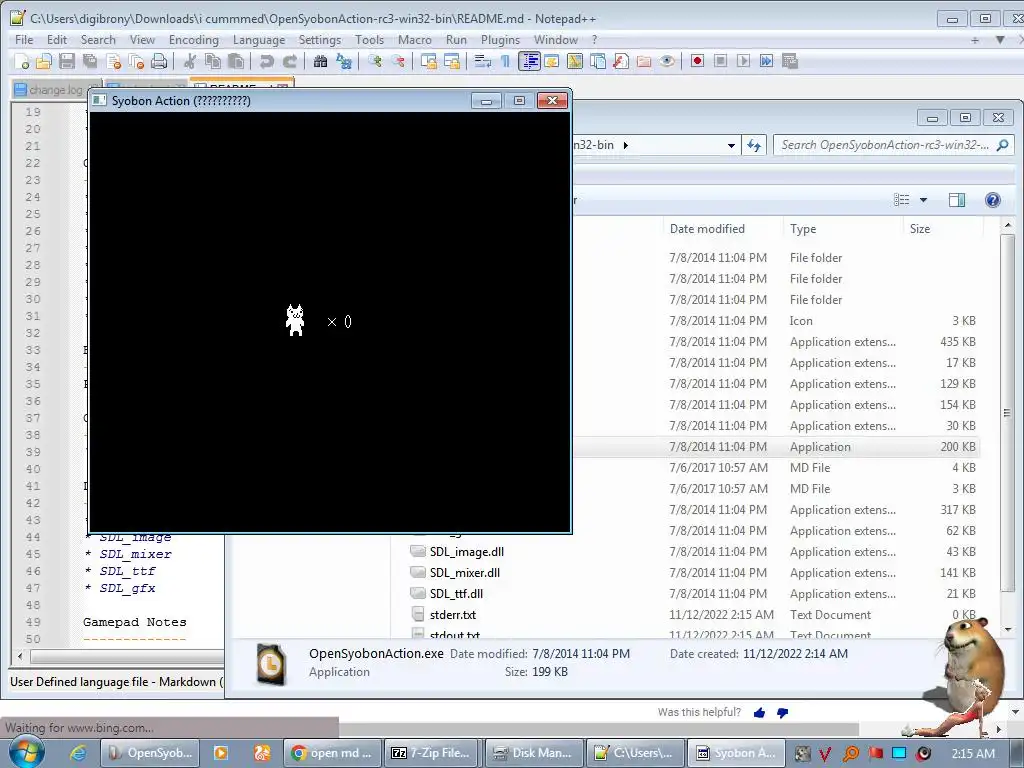Open the Function List panel icon
The image size is (1024, 768).
(621, 61)
